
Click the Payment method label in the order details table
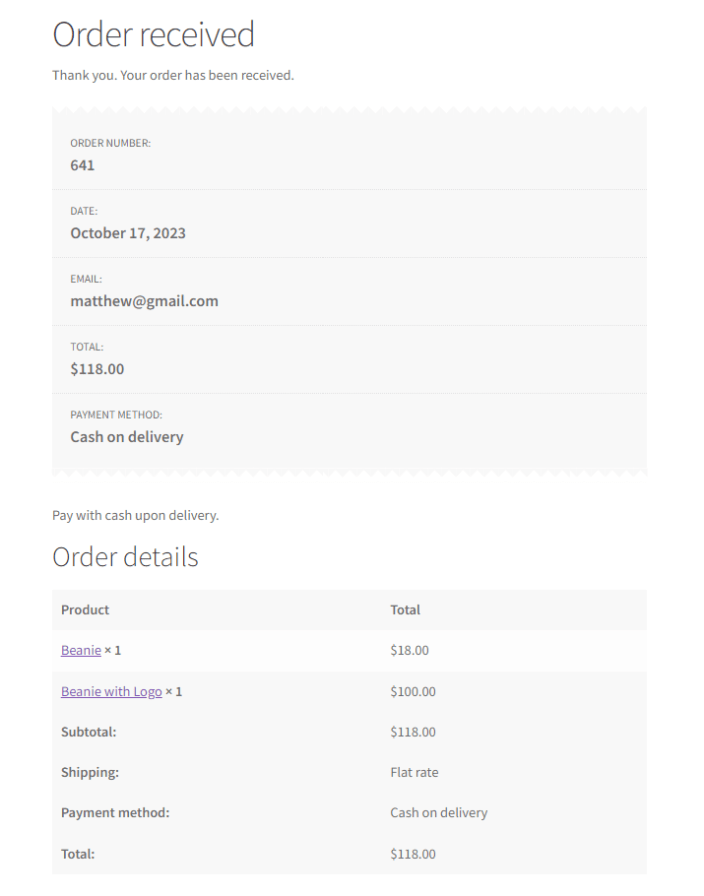pyautogui.click(x=115, y=813)
